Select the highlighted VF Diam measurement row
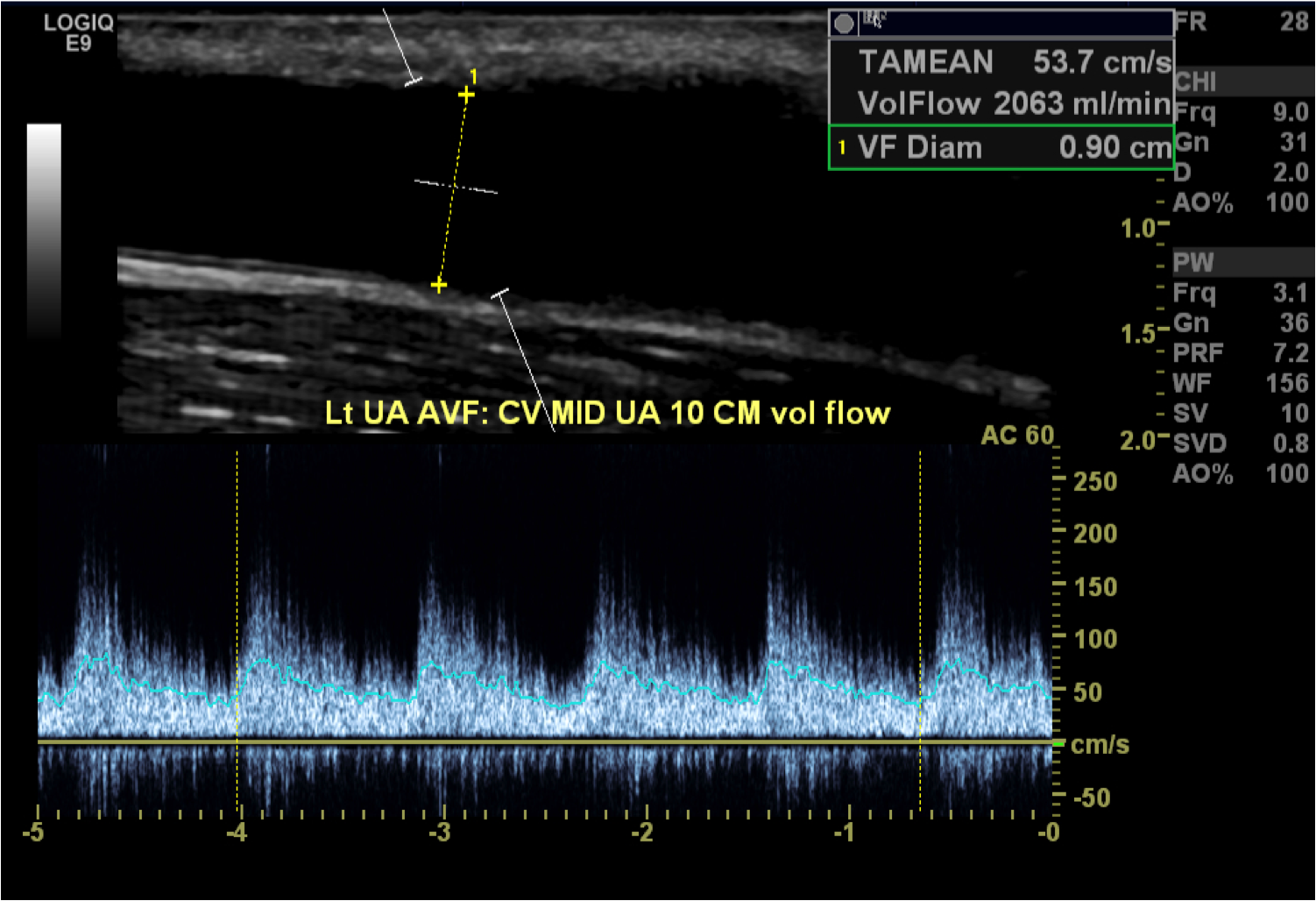The width and height of the screenshot is (1316, 901). (x=1001, y=147)
